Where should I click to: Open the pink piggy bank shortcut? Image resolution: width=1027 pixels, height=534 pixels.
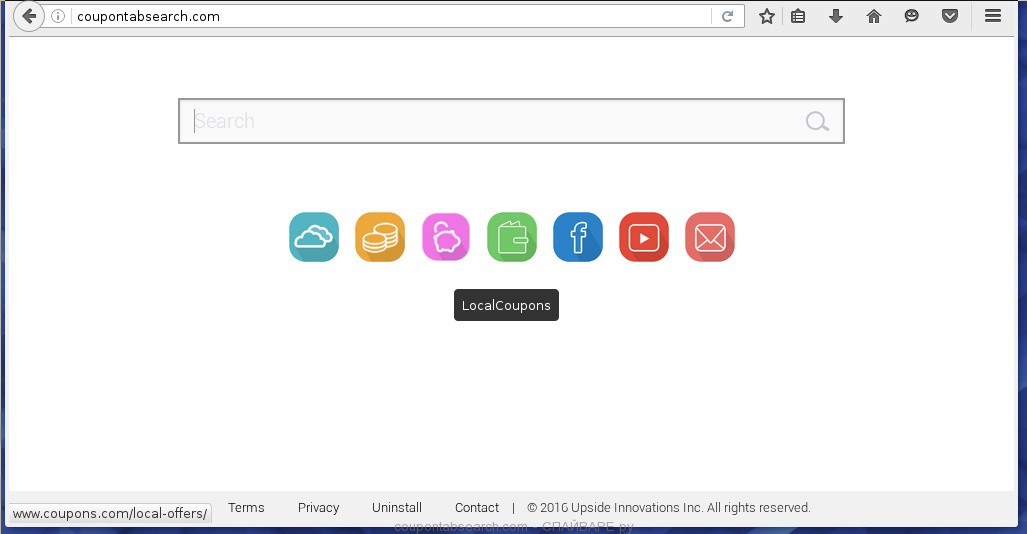[x=446, y=237]
